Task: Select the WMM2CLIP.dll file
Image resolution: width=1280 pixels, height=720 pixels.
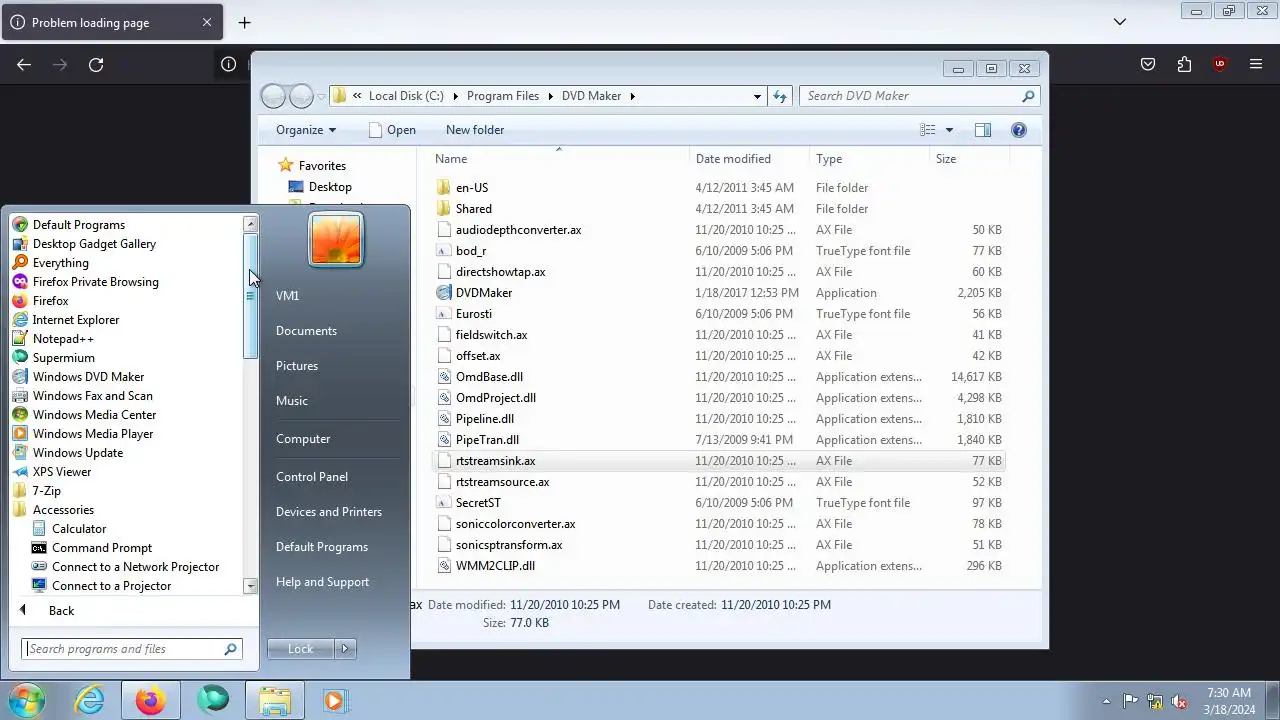Action: [x=495, y=566]
